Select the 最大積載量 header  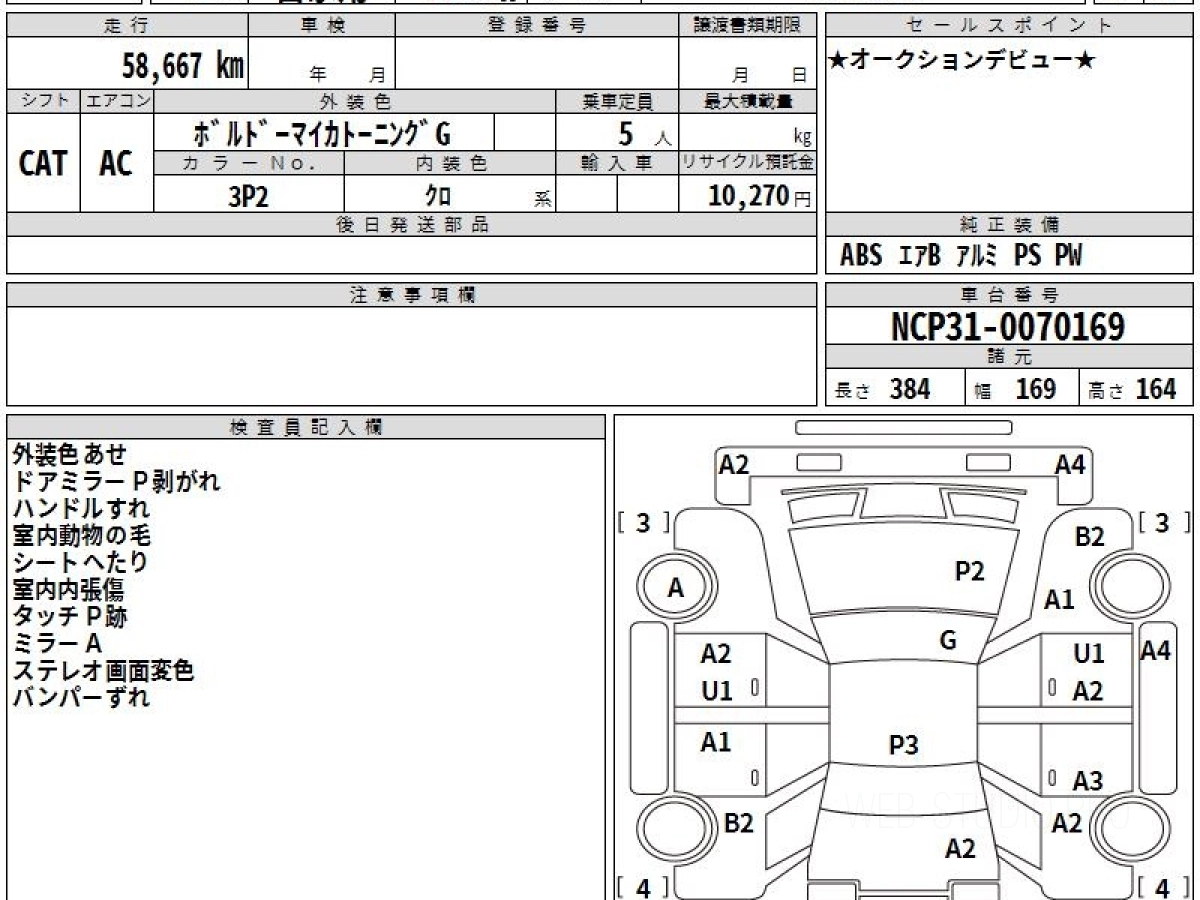point(747,101)
